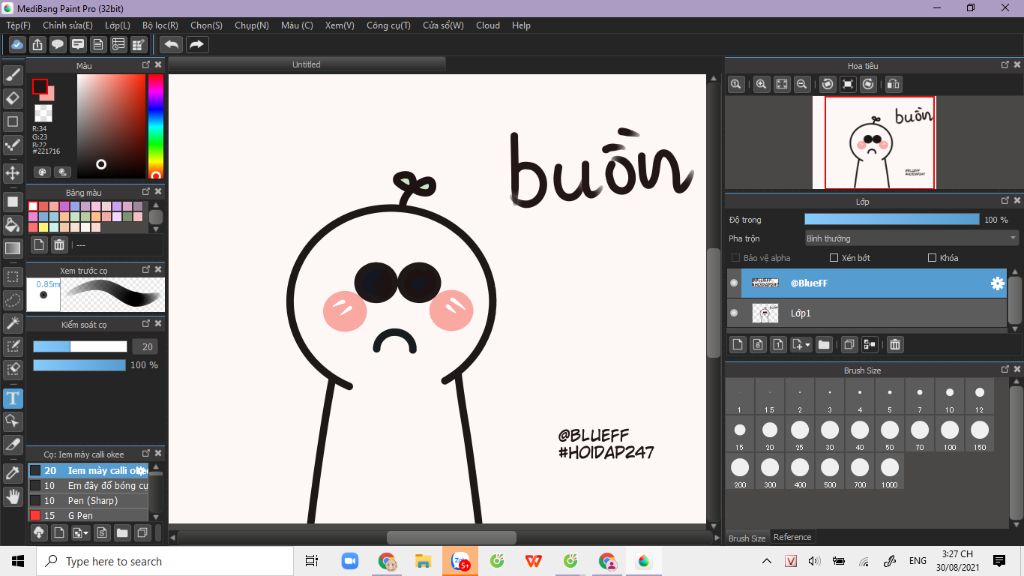The image size is (1024, 576).
Task: Enable the Khóa lock checkbox
Action: [932, 258]
